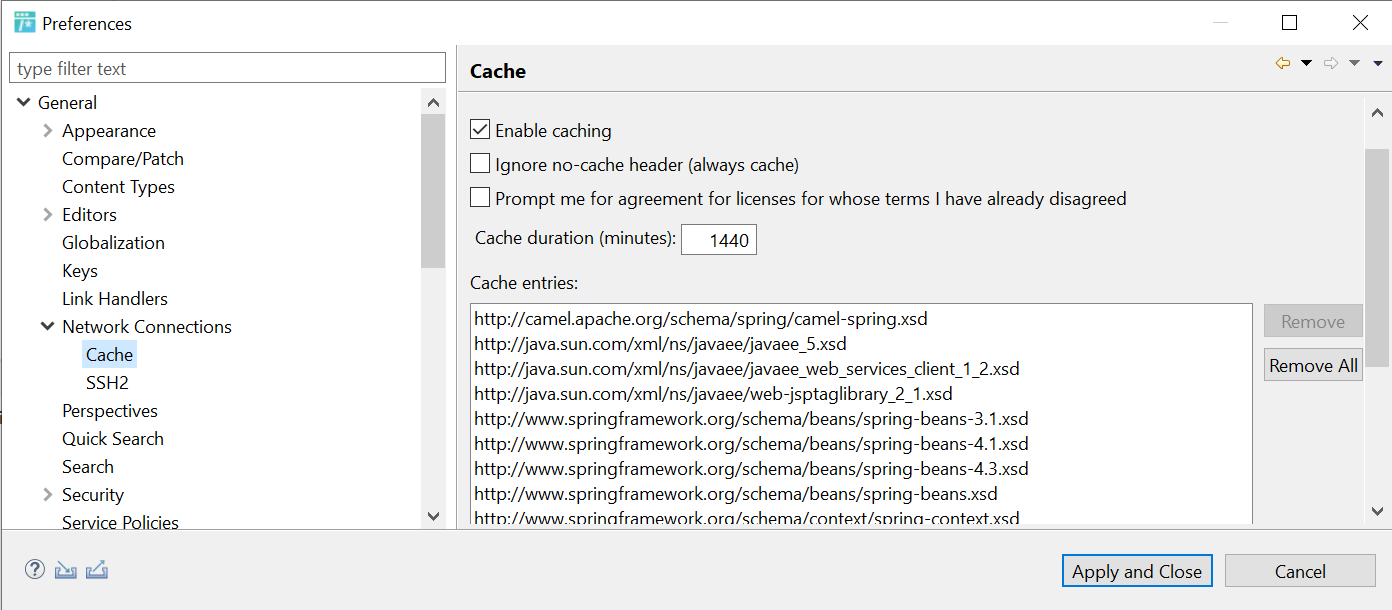Open the Help question mark icon
The height and width of the screenshot is (610, 1392).
tap(35, 570)
